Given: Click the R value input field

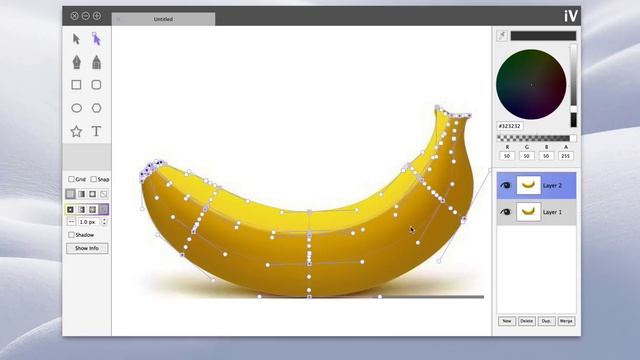Looking at the screenshot, I should point(507,156).
